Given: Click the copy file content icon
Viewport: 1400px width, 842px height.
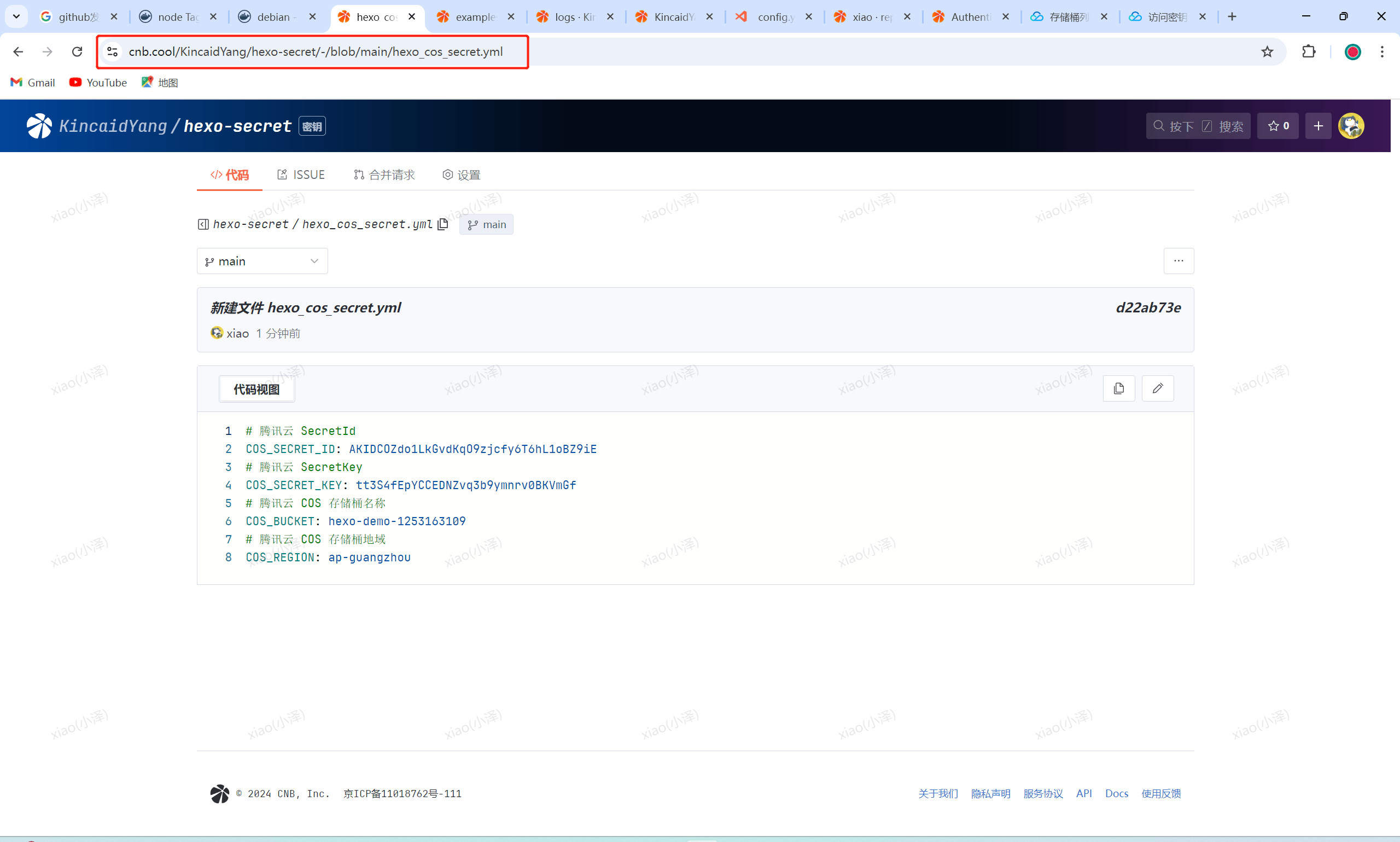Looking at the screenshot, I should tap(1119, 389).
